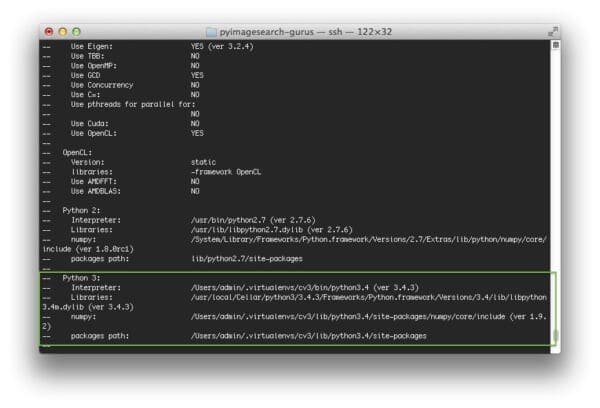Click the Python 2 numpy path under /System/Library/Frameworks

click(x=369, y=240)
